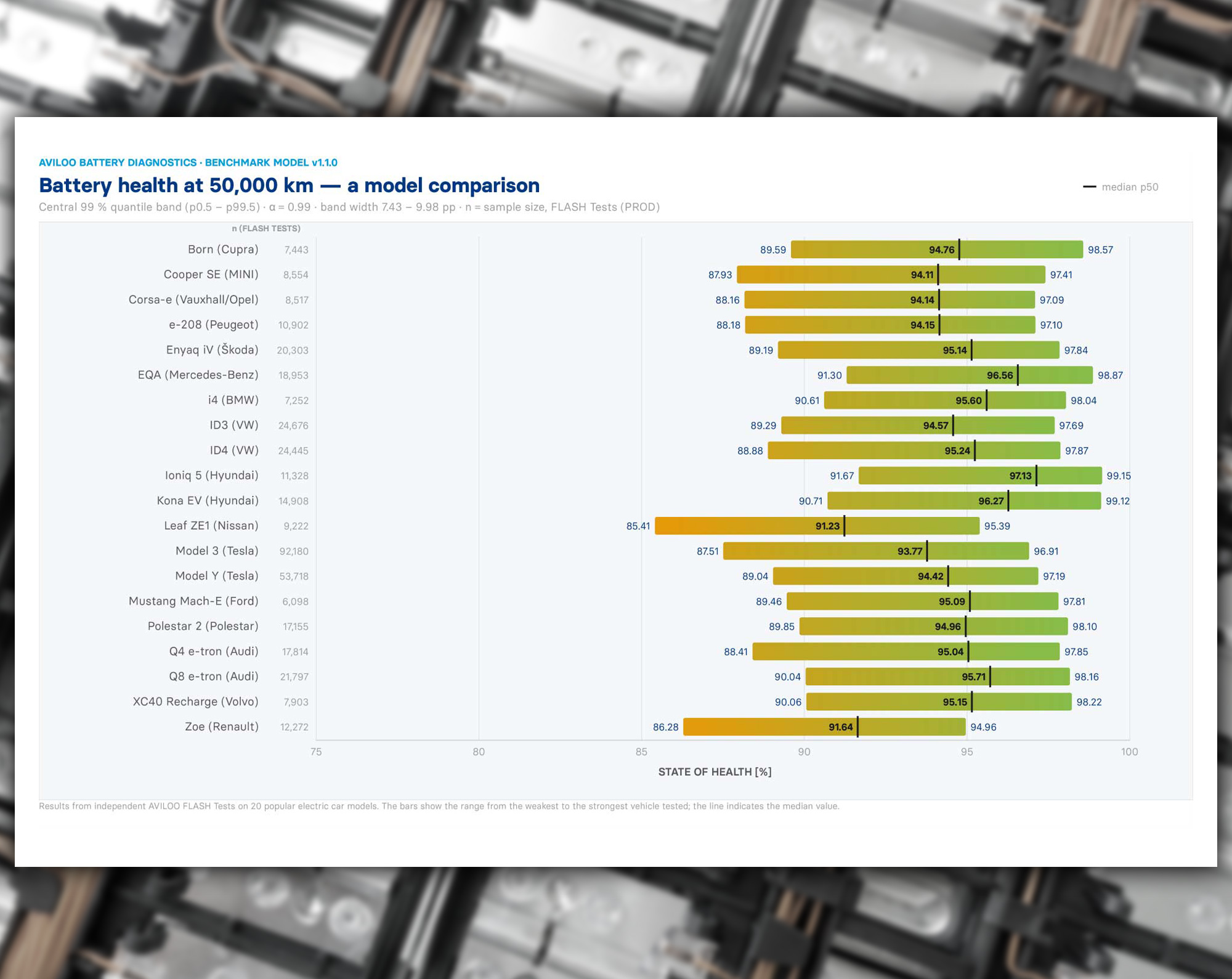
Task: Select the median value "91.64"
Action: (841, 727)
